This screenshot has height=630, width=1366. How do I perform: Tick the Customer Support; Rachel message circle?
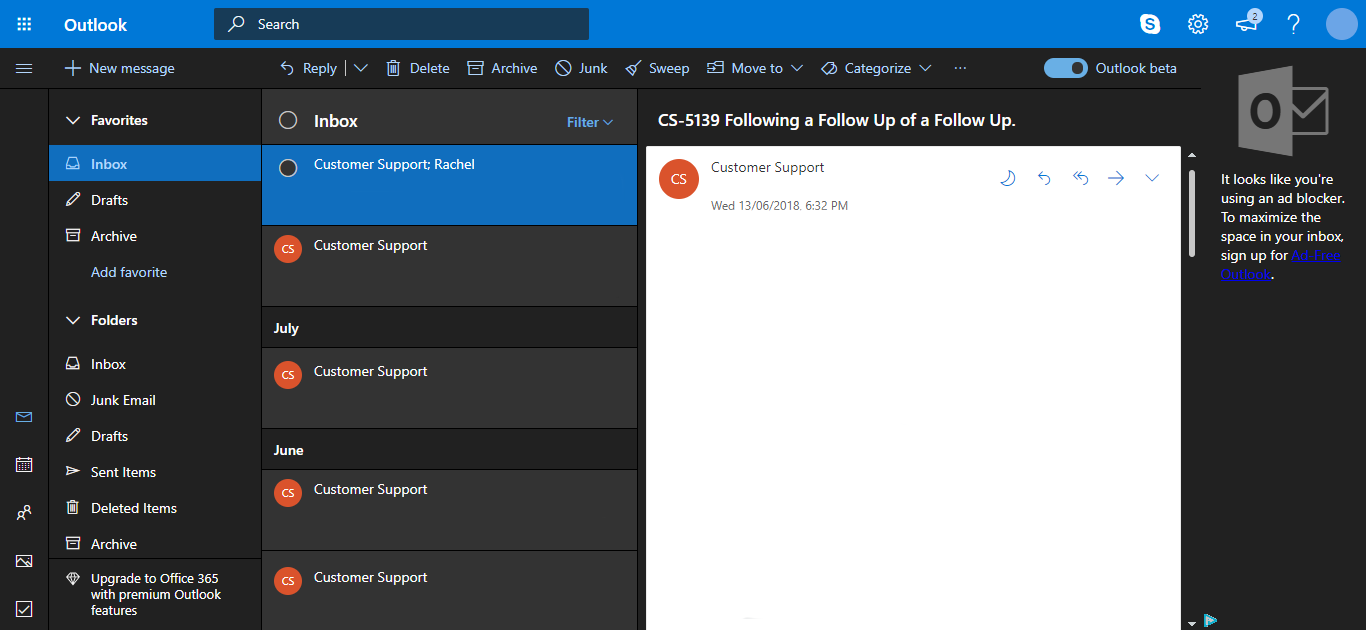tap(288, 168)
